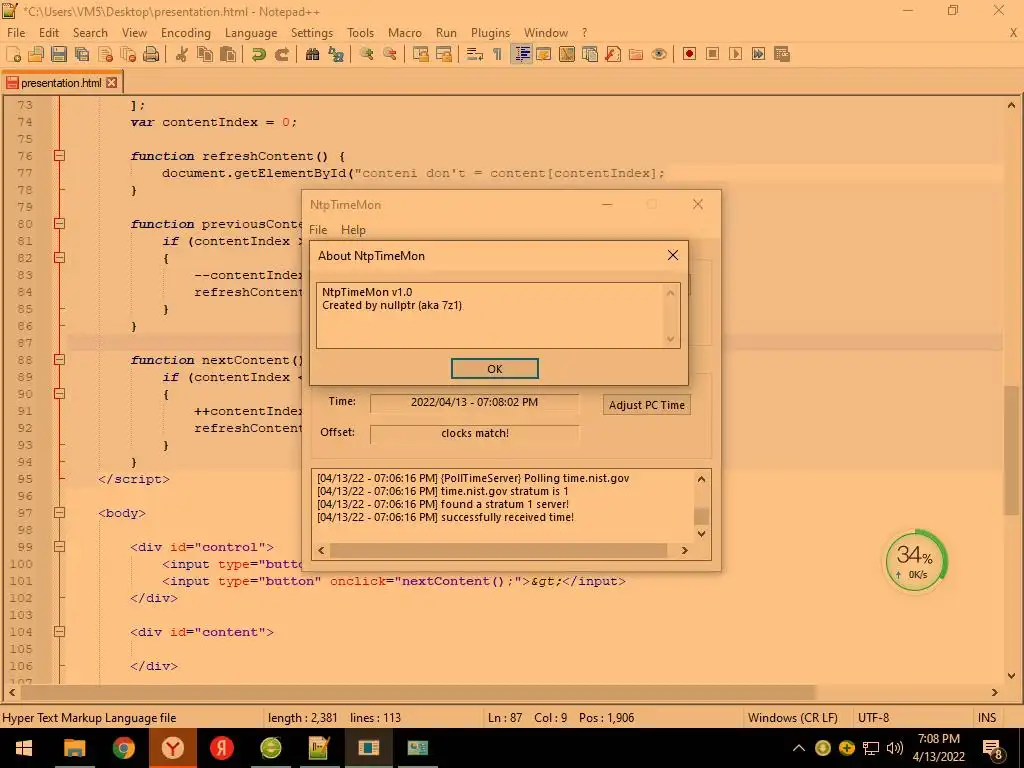Open Chrome from the taskbar
The height and width of the screenshot is (768, 1024).
[x=123, y=748]
